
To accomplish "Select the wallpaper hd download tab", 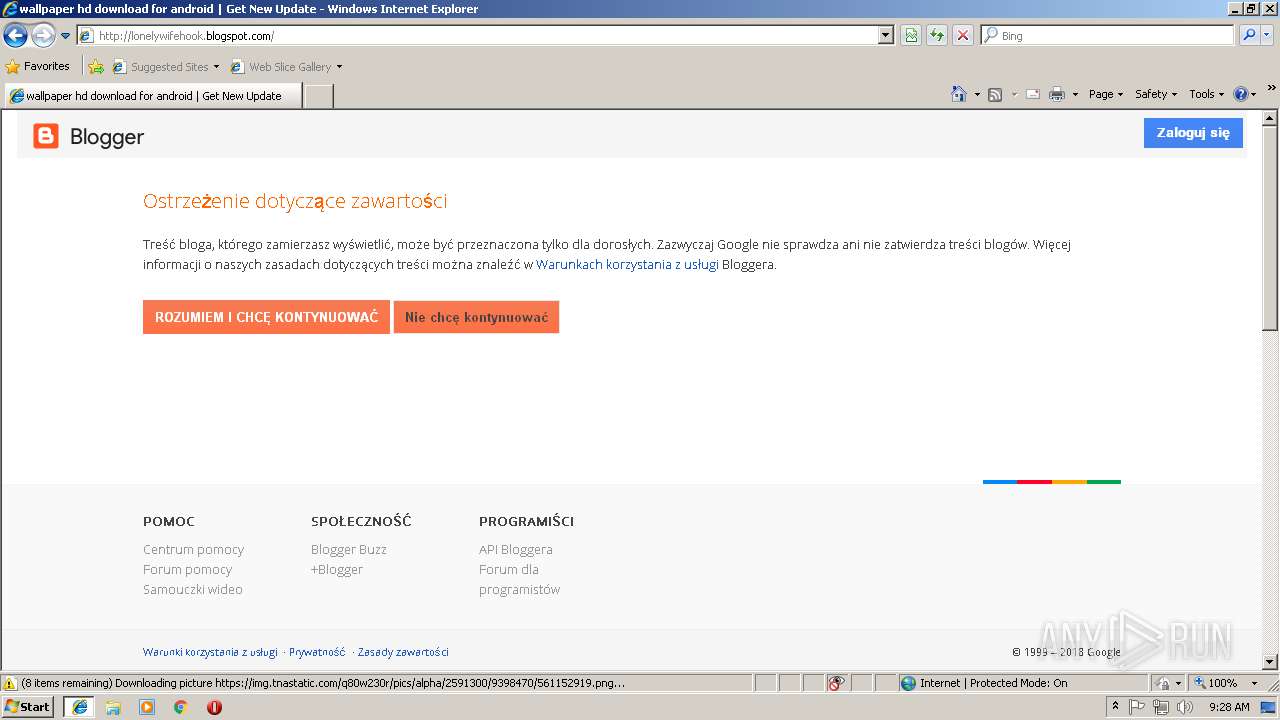I will (153, 96).
